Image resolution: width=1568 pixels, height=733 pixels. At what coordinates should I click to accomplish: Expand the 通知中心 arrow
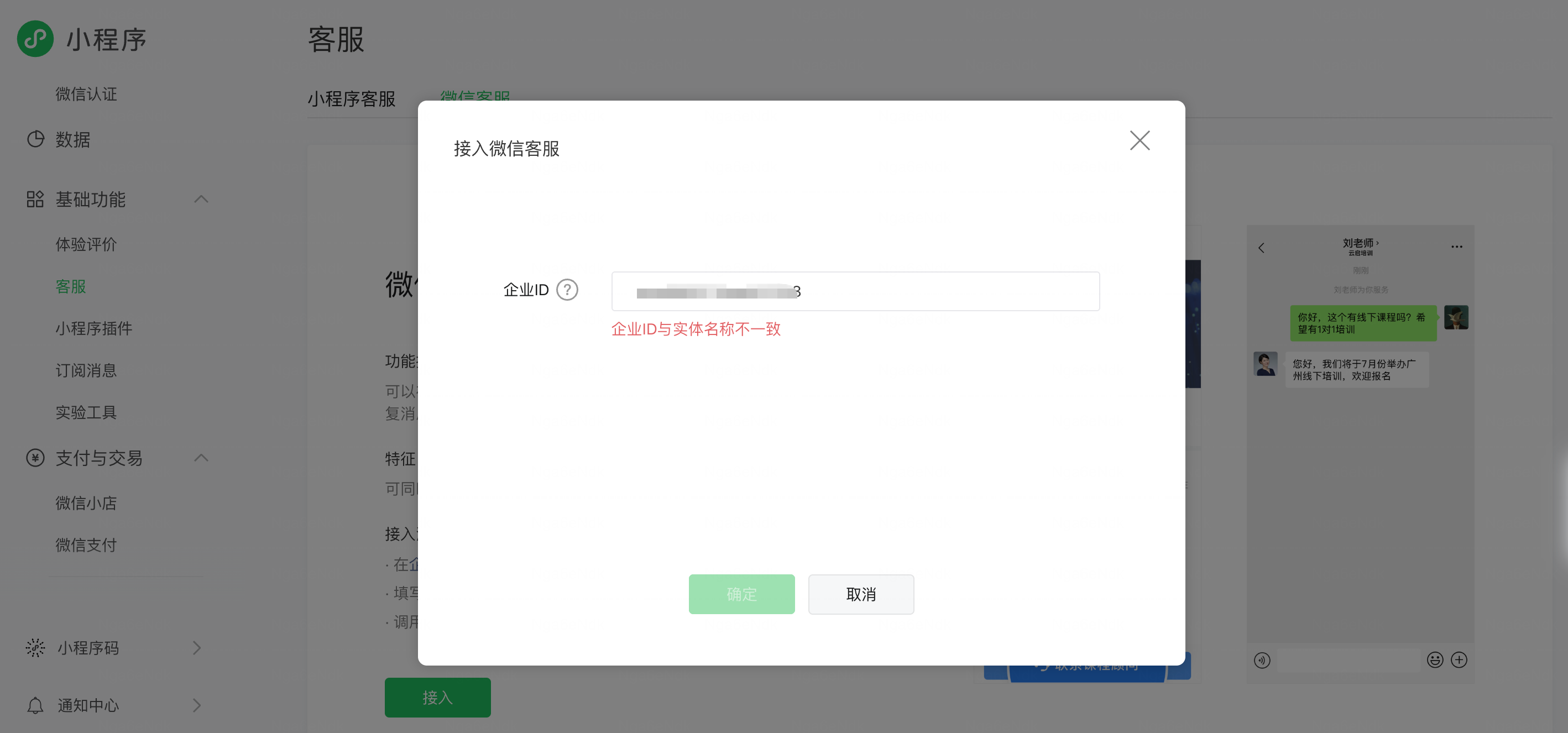point(197,705)
